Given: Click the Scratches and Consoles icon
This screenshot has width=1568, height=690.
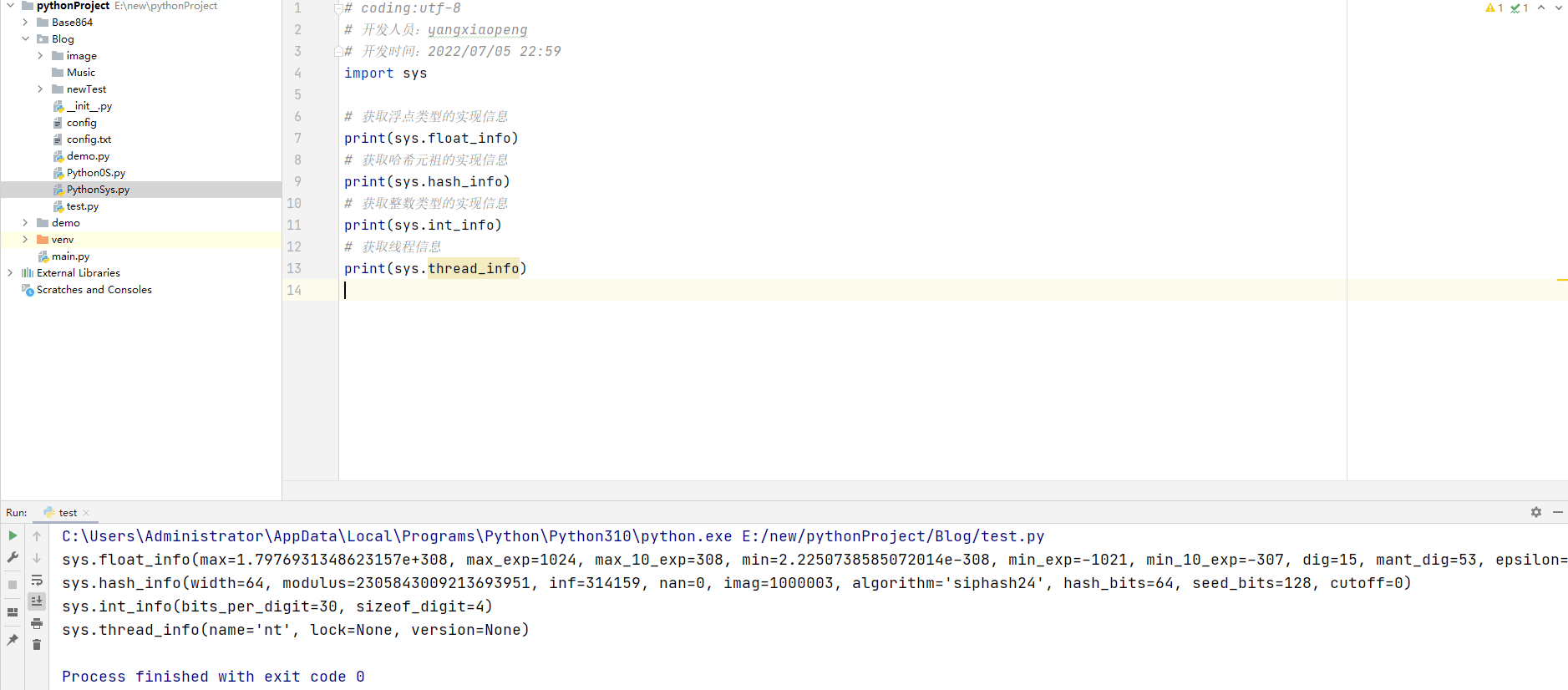Looking at the screenshot, I should tap(28, 290).
